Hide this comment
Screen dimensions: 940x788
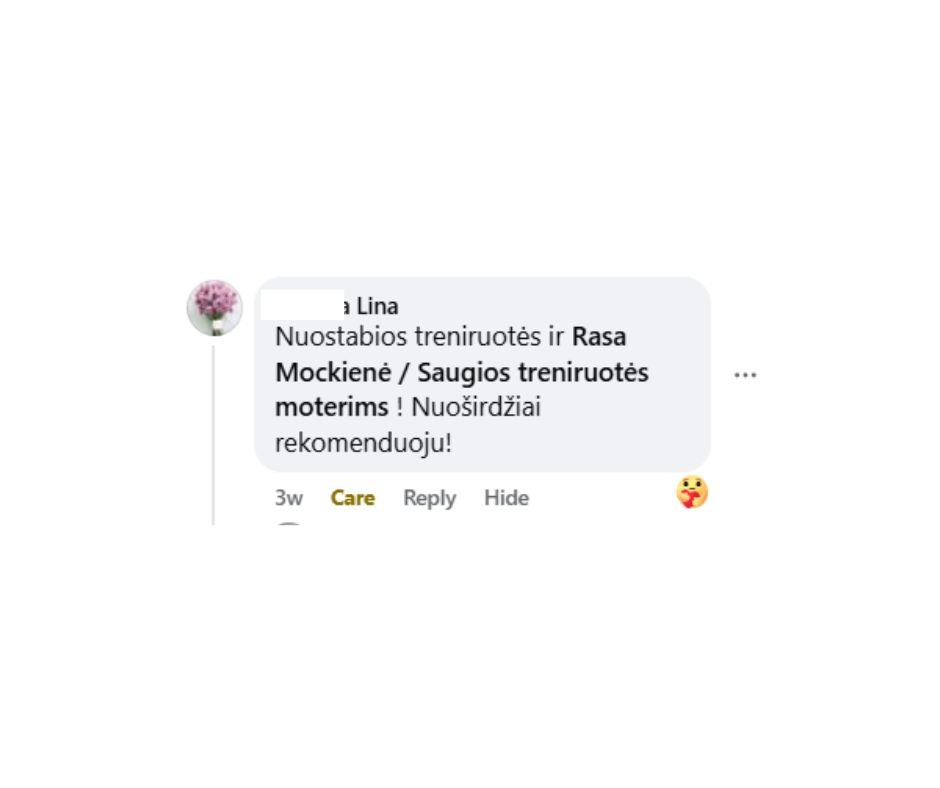[507, 498]
